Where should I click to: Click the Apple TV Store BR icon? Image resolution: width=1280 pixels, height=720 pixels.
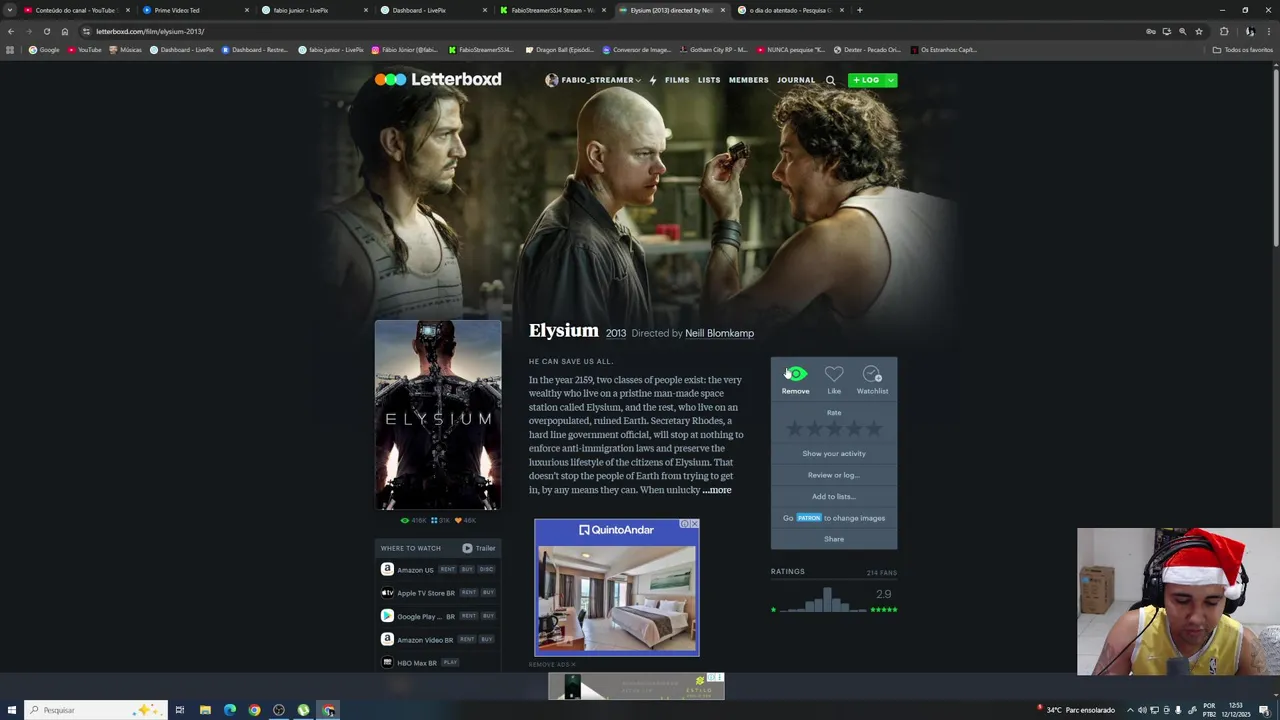coord(387,592)
